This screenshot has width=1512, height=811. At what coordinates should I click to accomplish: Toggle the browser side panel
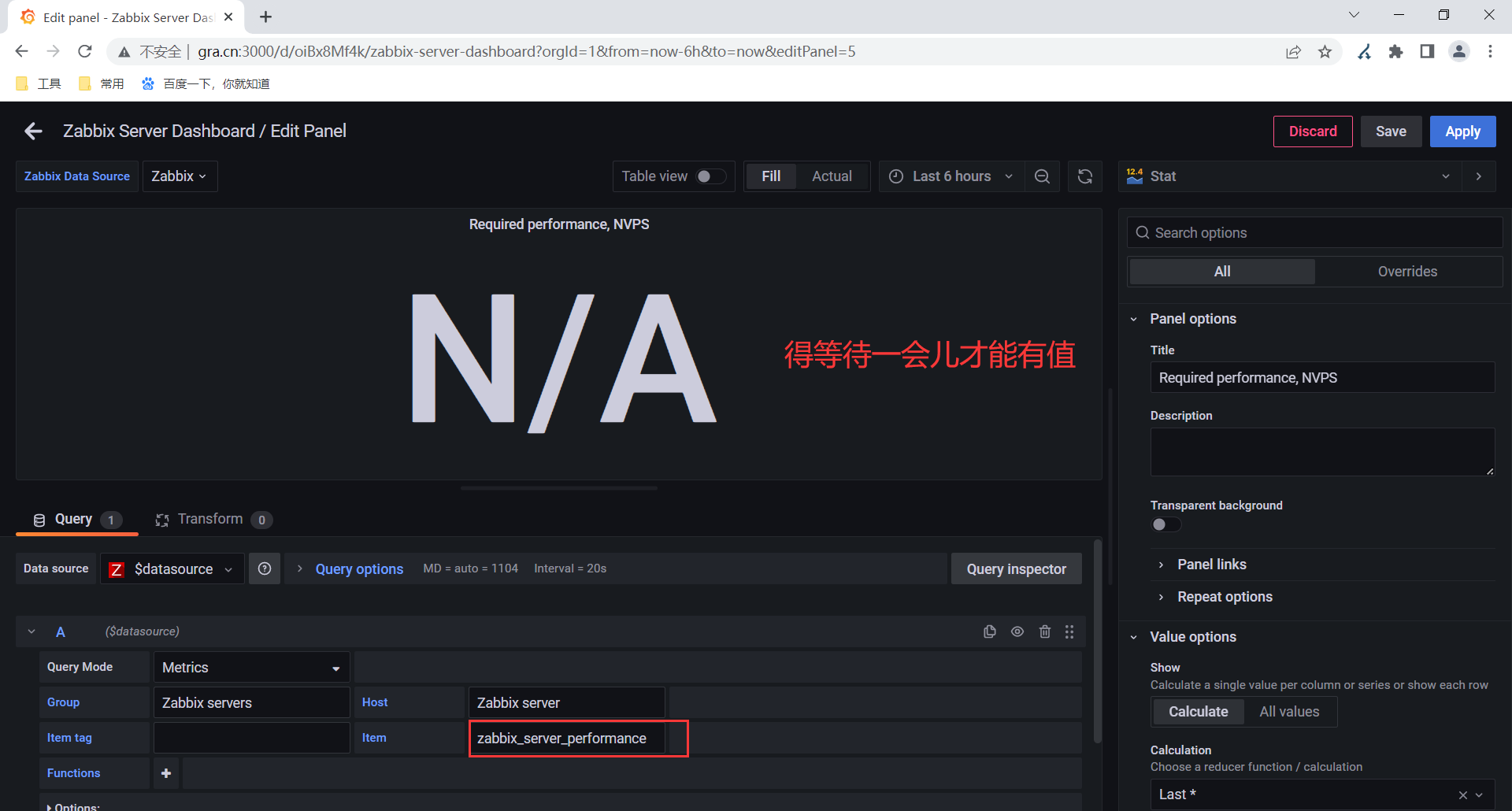[x=1427, y=51]
